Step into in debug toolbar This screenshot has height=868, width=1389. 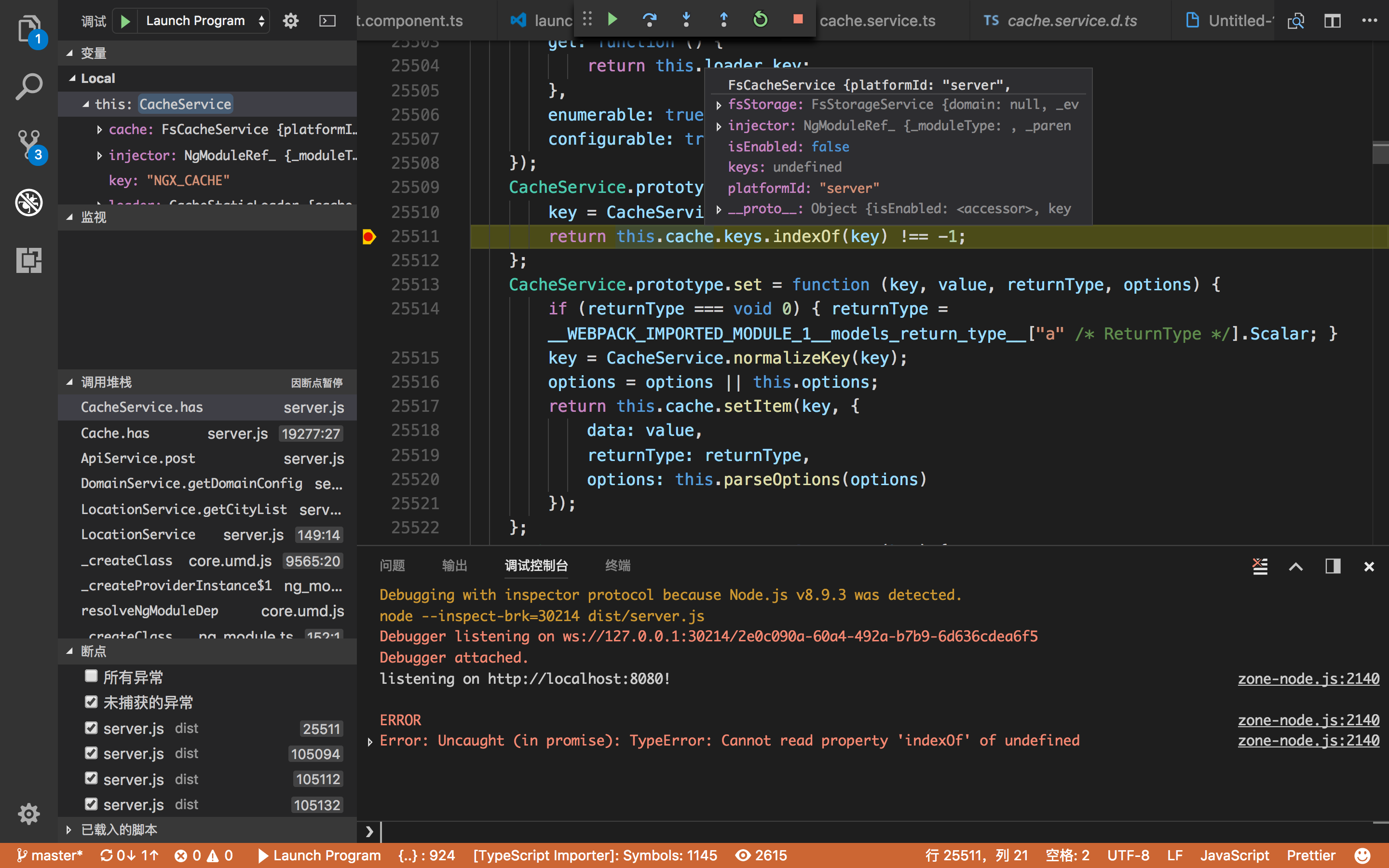click(686, 20)
